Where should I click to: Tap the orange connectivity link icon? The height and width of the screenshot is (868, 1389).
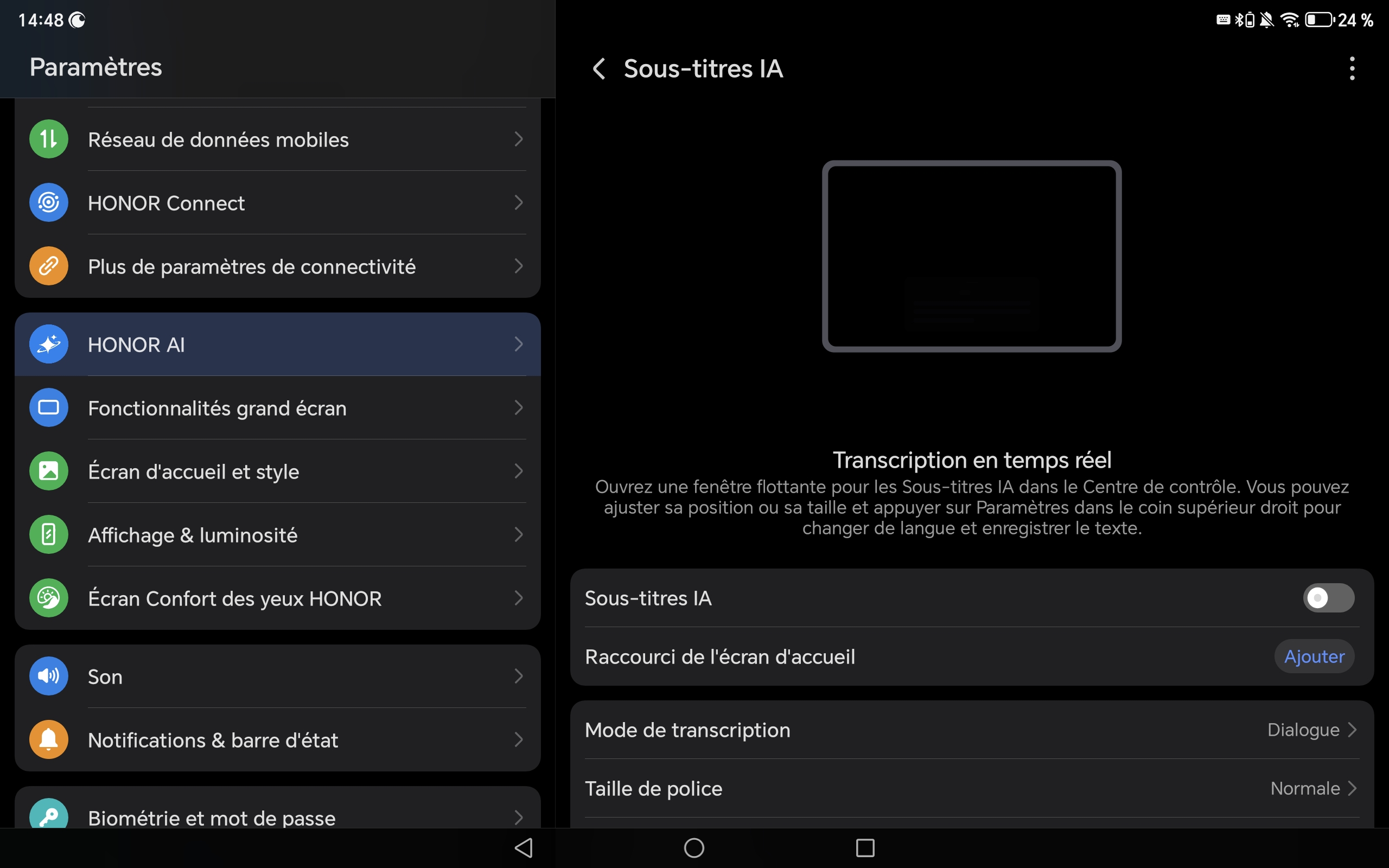[x=49, y=266]
